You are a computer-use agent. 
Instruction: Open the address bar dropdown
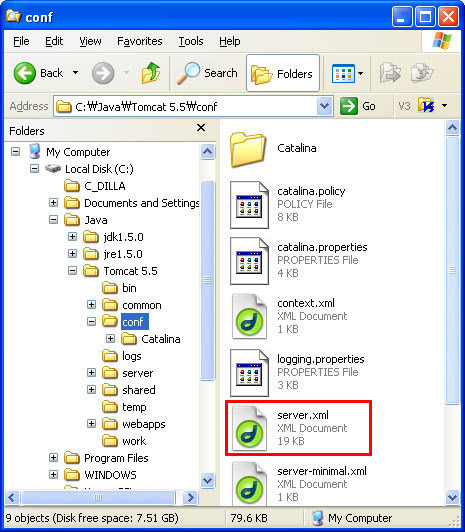click(x=325, y=107)
